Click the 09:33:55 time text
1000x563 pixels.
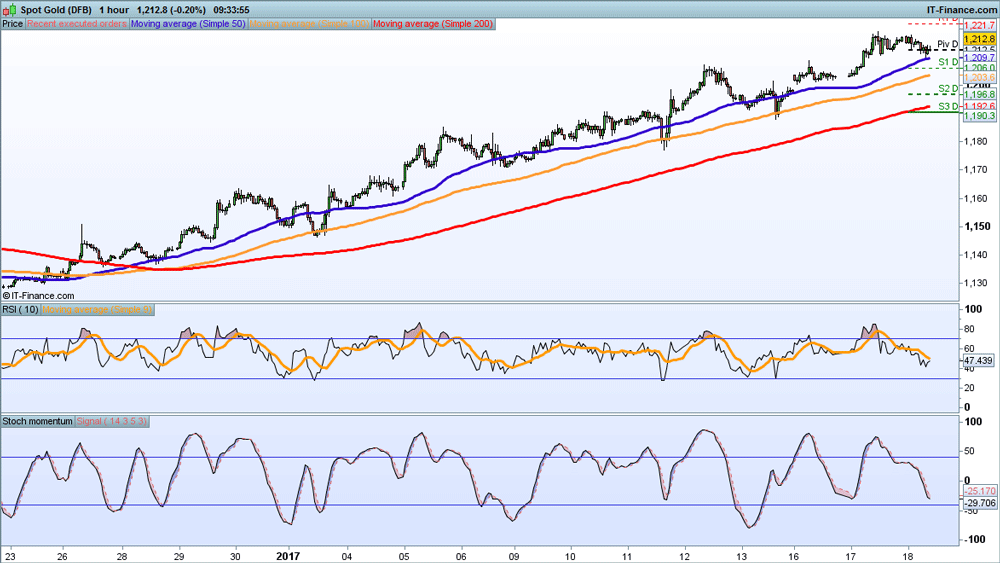pos(232,10)
